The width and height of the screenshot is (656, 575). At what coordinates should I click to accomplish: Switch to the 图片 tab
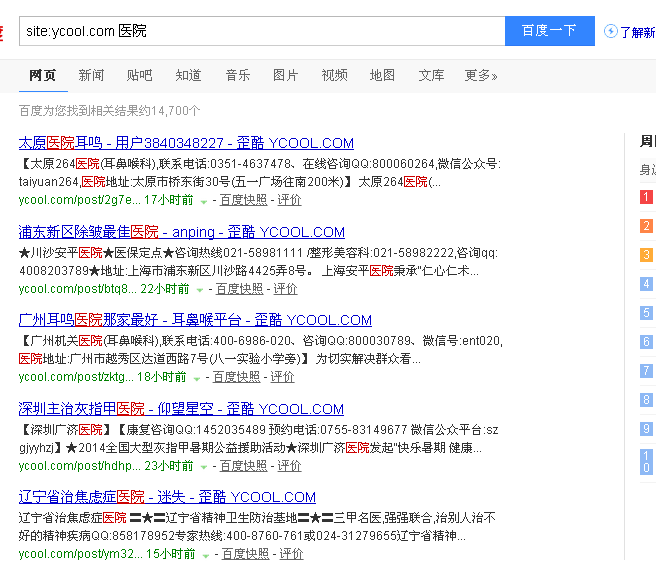(x=286, y=75)
